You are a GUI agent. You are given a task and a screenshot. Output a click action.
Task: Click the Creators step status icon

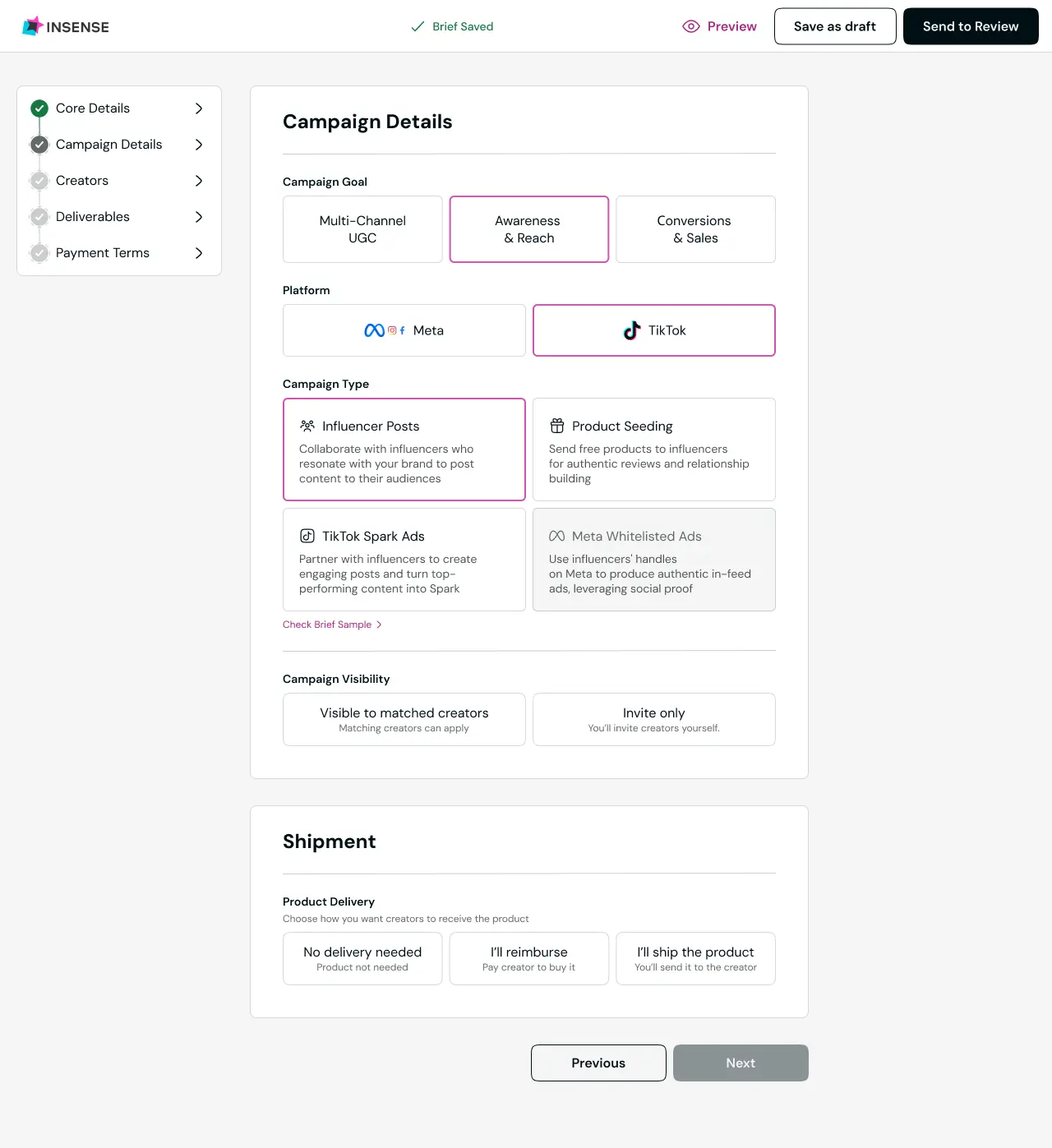[x=39, y=181]
